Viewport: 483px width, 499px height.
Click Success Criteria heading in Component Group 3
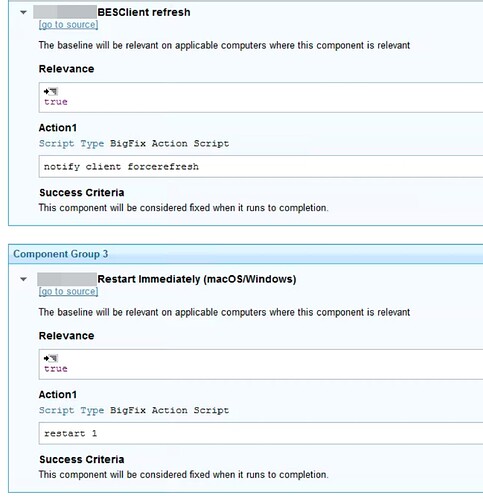(82, 459)
